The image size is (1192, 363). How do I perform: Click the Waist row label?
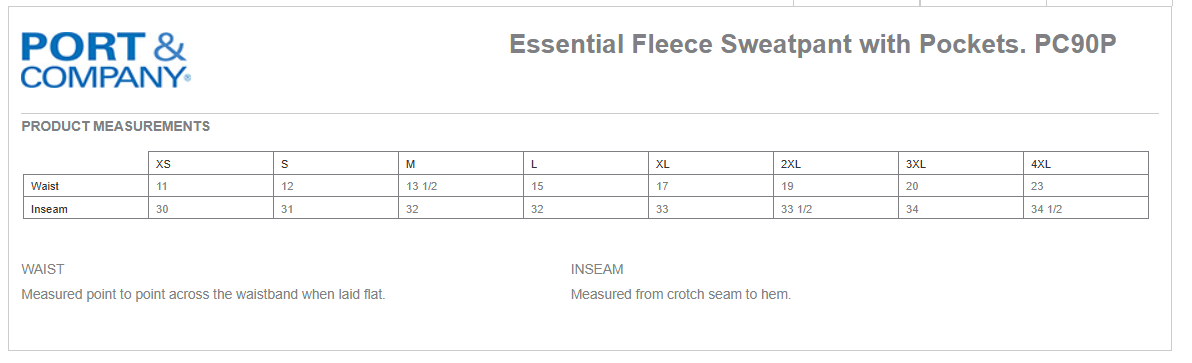[45, 186]
